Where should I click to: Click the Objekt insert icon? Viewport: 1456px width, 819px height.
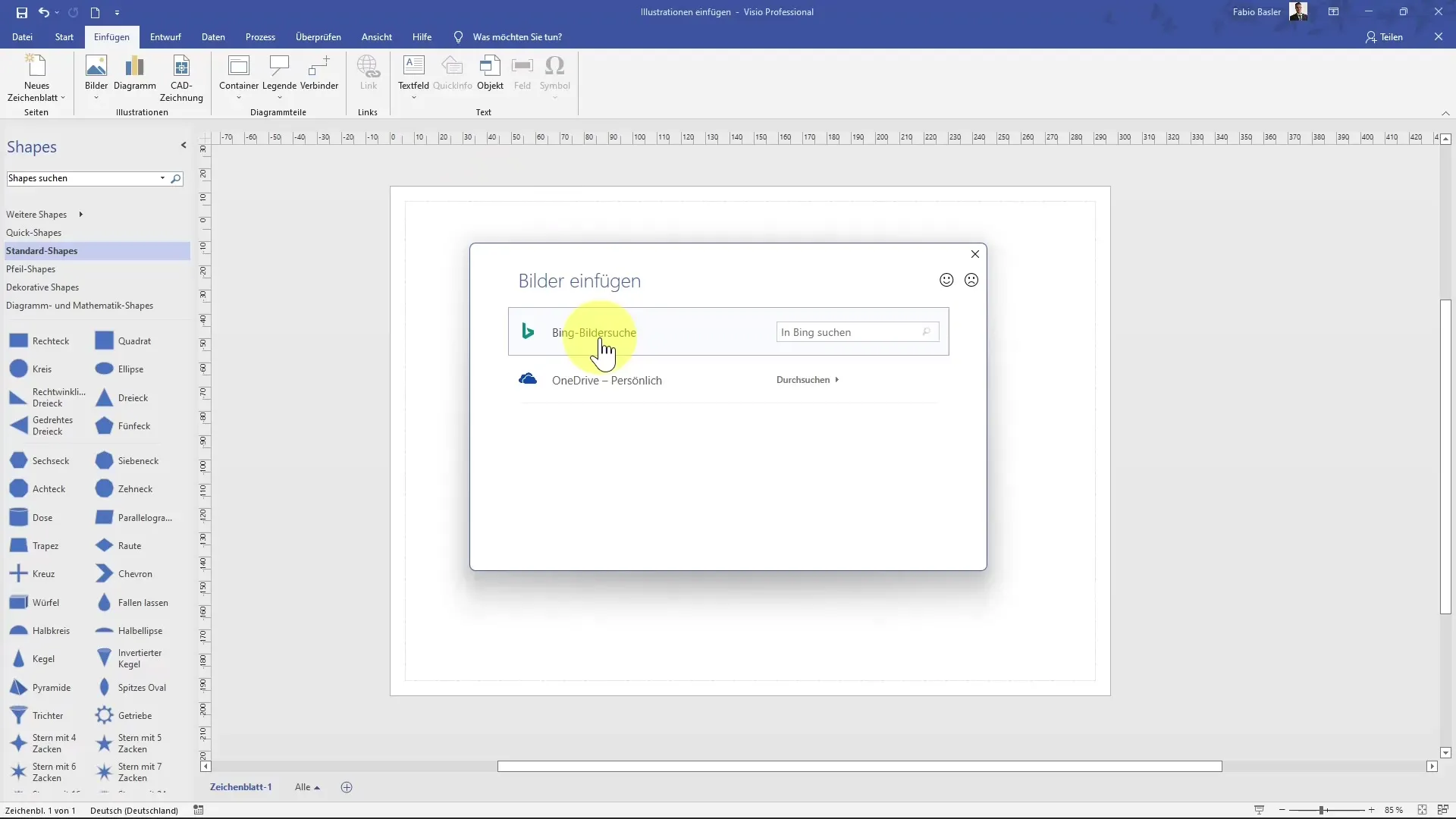click(x=490, y=66)
